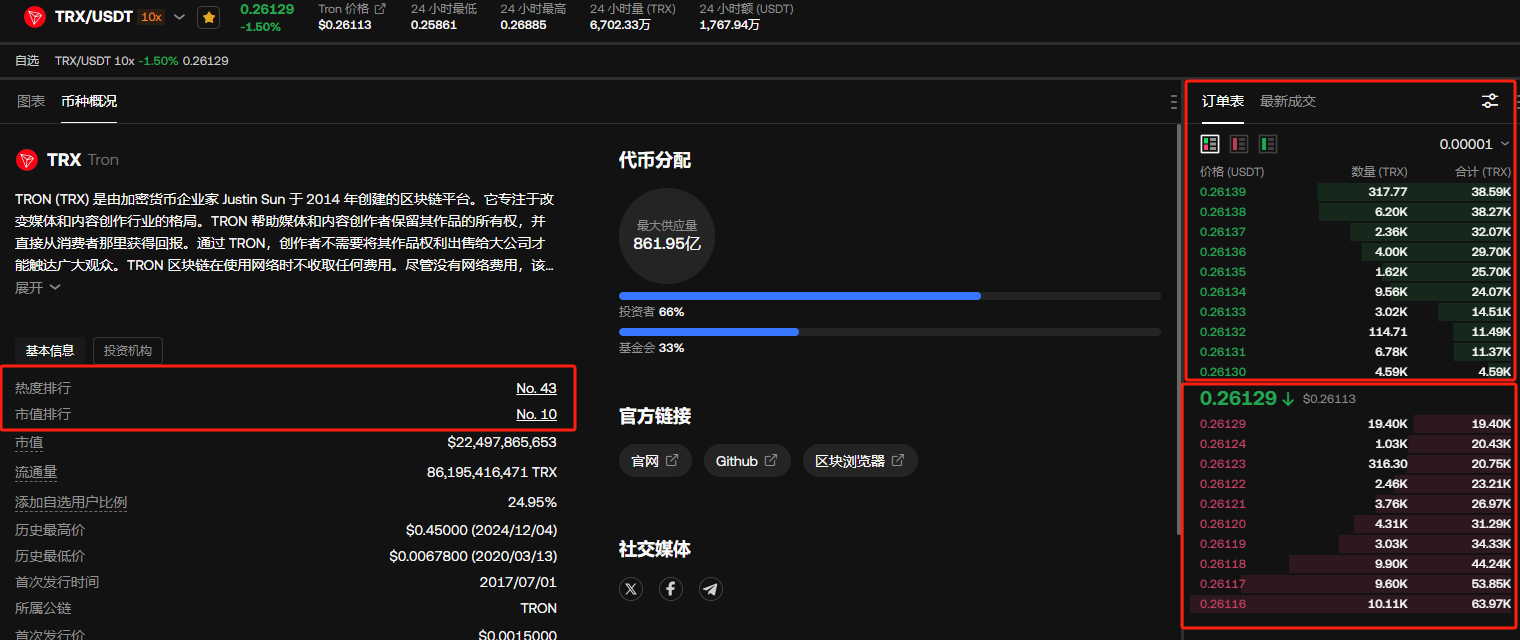This screenshot has width=1520, height=640.
Task: Click the external link icon on 区块浏览器 button
Action: point(898,461)
